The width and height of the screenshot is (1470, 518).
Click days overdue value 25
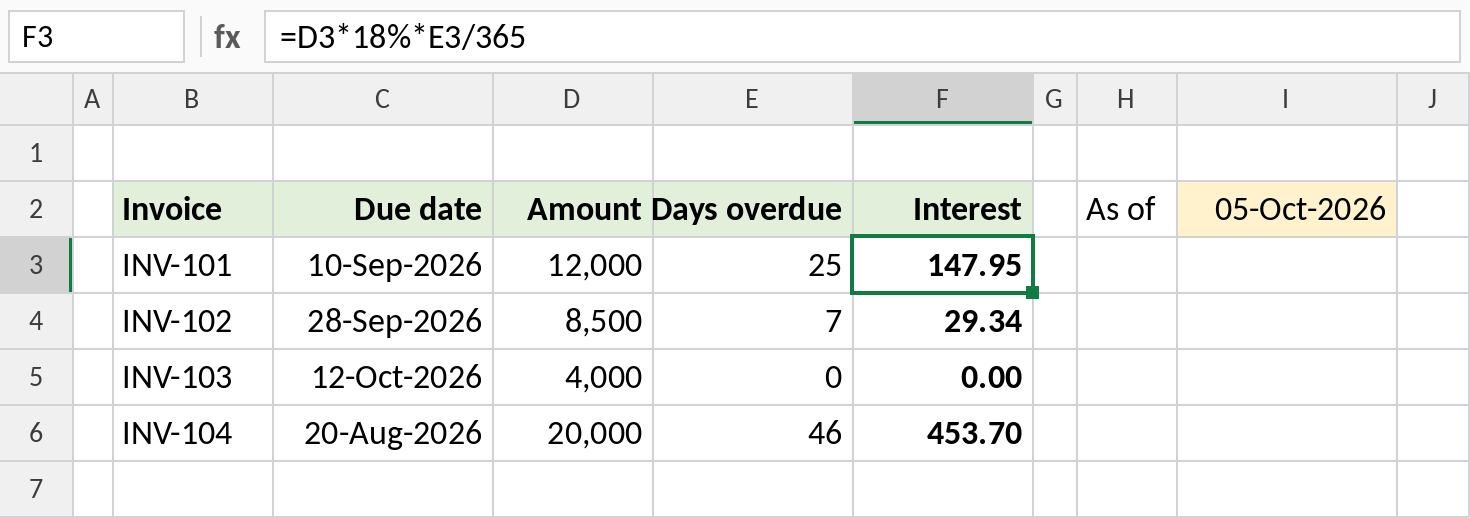753,265
